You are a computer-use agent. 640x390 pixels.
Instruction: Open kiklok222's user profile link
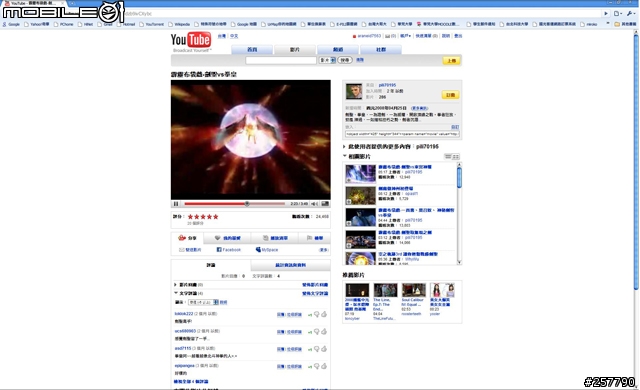pos(184,314)
